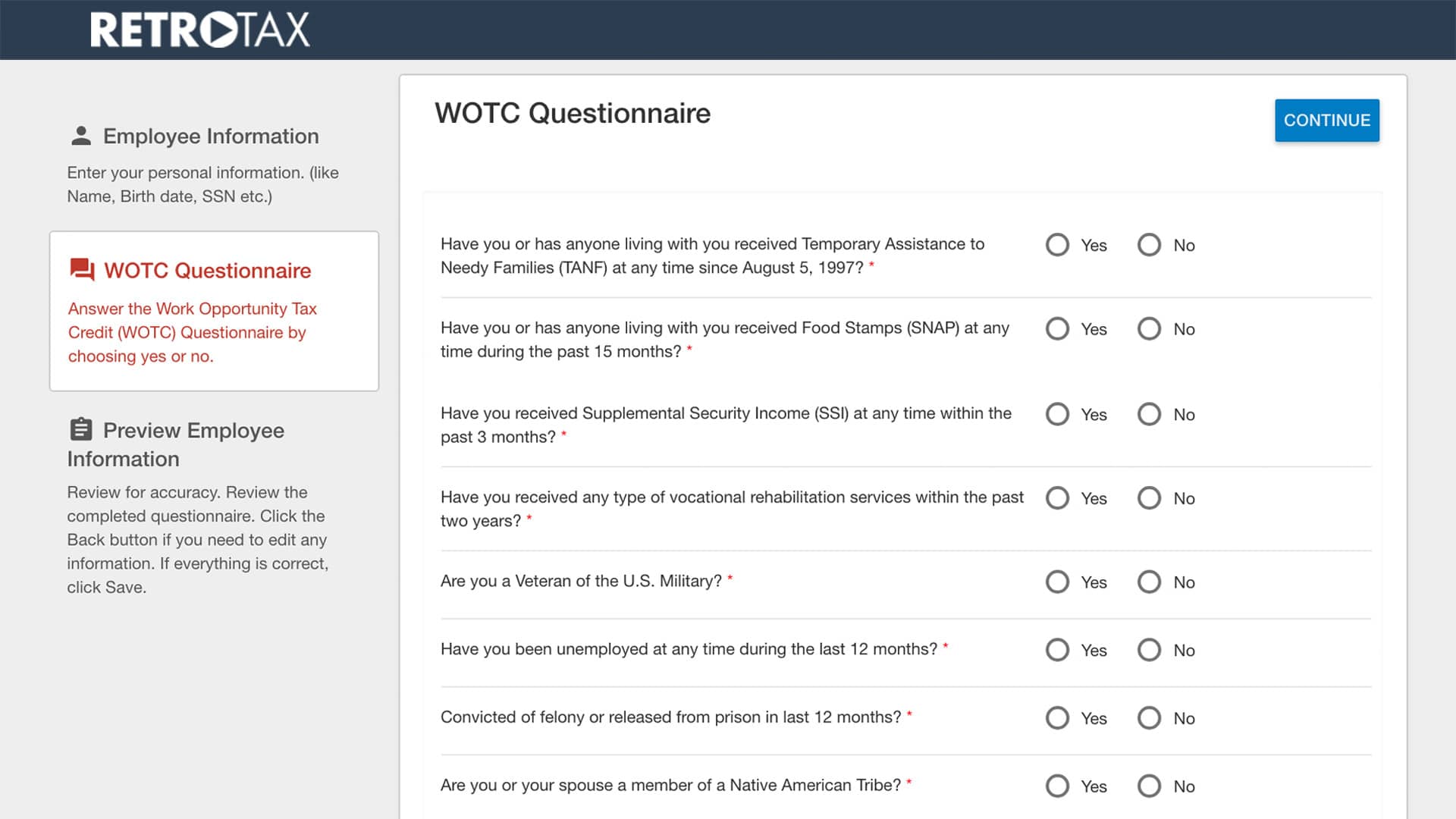1456x819 pixels.
Task: Select No for Native American Tribe question
Action: click(1149, 786)
